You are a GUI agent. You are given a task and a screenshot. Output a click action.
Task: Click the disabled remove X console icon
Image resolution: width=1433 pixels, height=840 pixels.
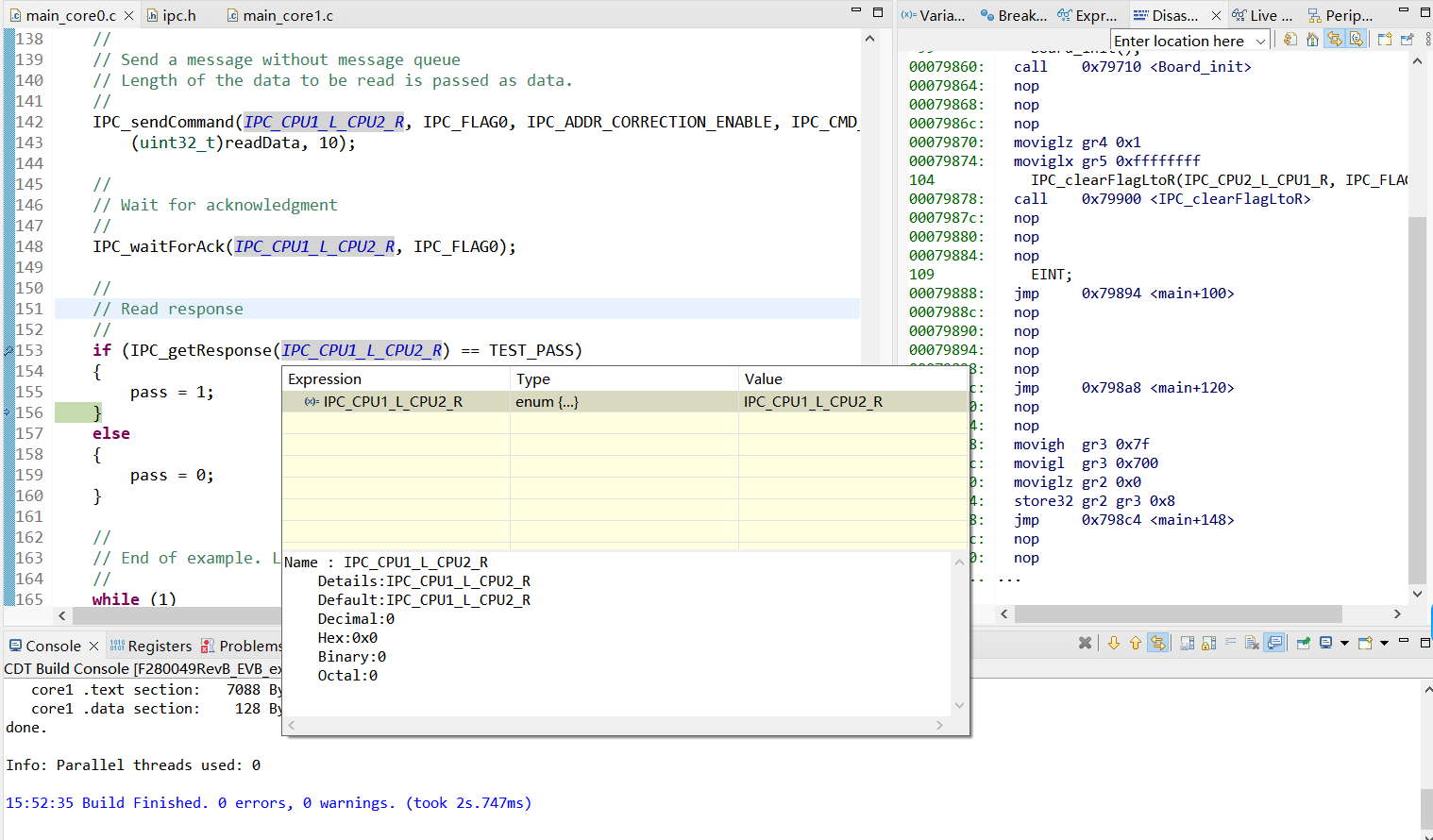1085,643
